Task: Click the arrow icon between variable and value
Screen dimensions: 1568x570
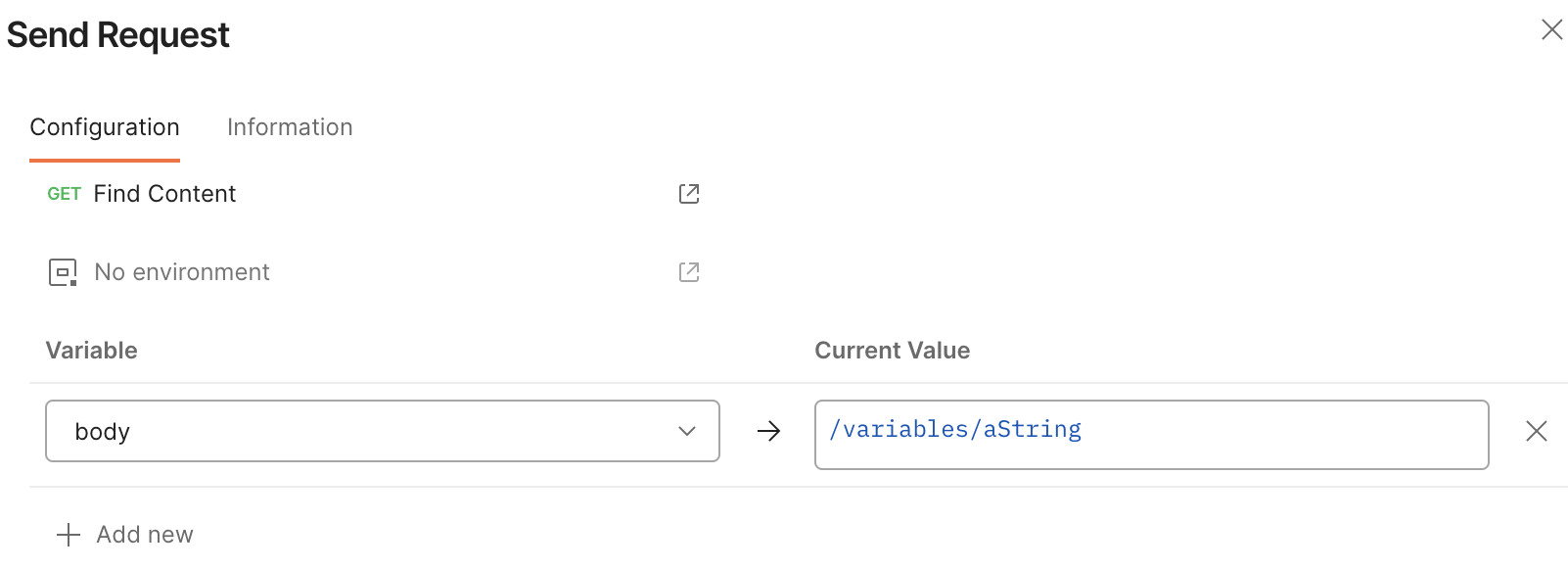Action: (769, 431)
